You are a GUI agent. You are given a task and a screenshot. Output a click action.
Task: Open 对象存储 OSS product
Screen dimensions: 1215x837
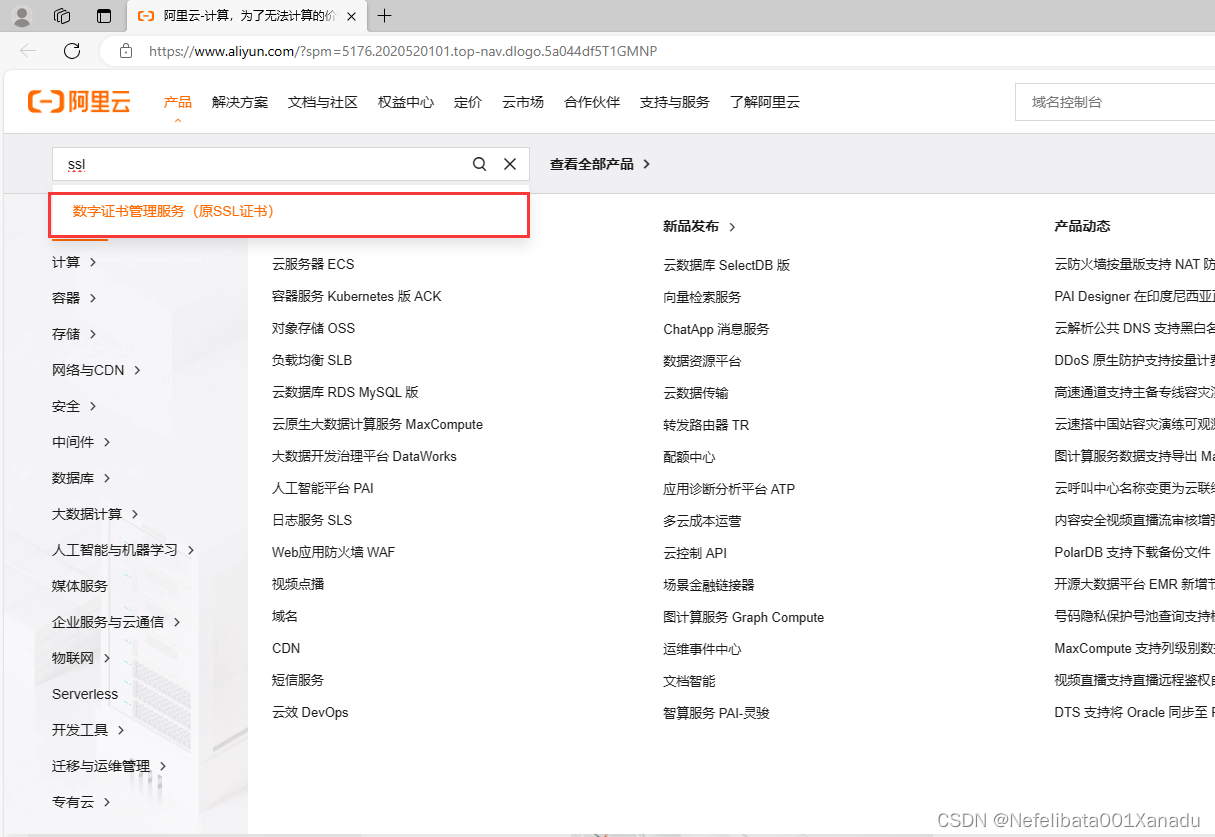[x=313, y=328]
